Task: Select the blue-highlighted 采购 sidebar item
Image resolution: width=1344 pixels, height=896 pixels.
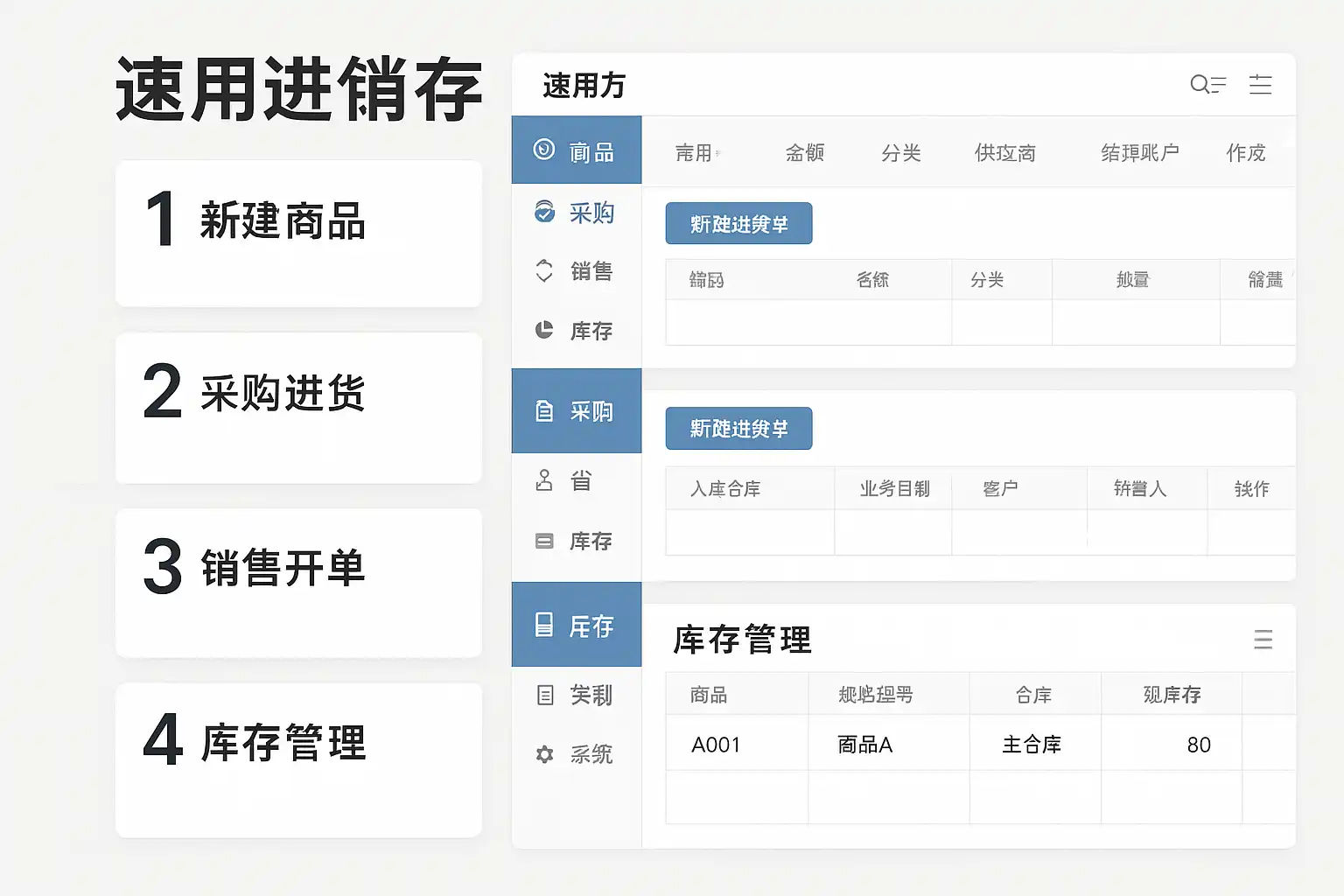Action: point(577,411)
